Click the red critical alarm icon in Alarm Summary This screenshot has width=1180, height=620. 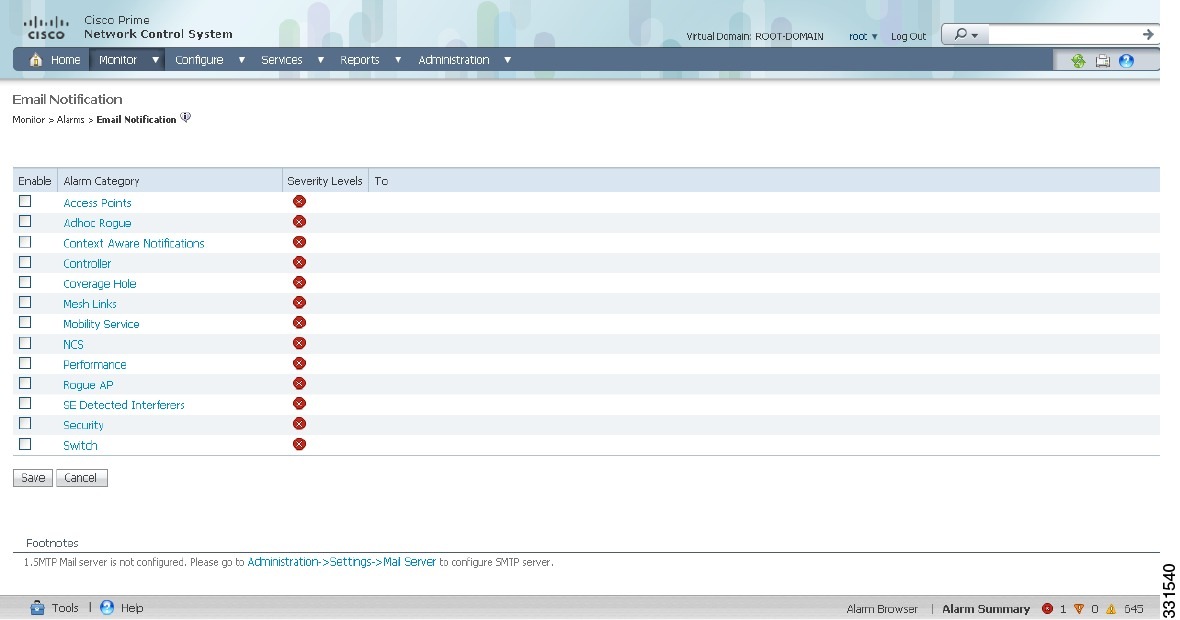[x=1047, y=609]
